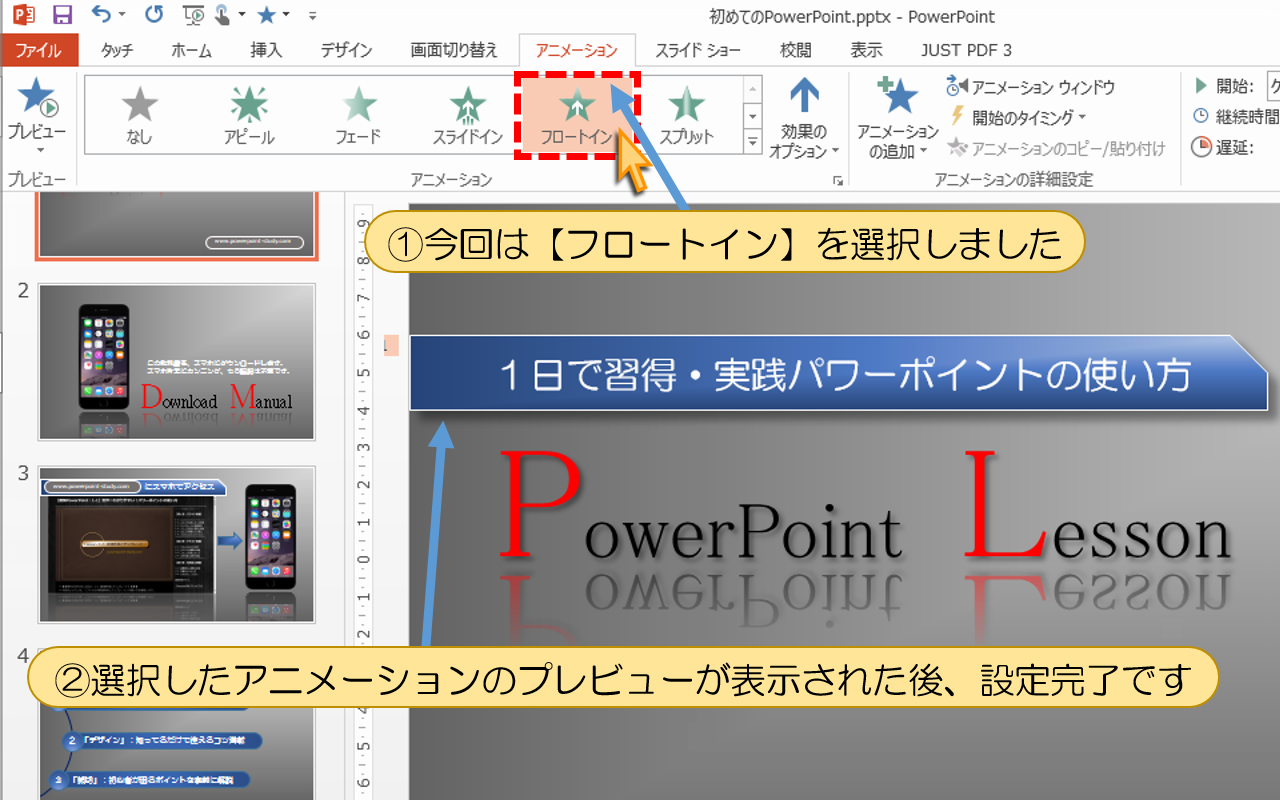
Task: Select slide 3 thumbnail
Action: click(x=177, y=544)
